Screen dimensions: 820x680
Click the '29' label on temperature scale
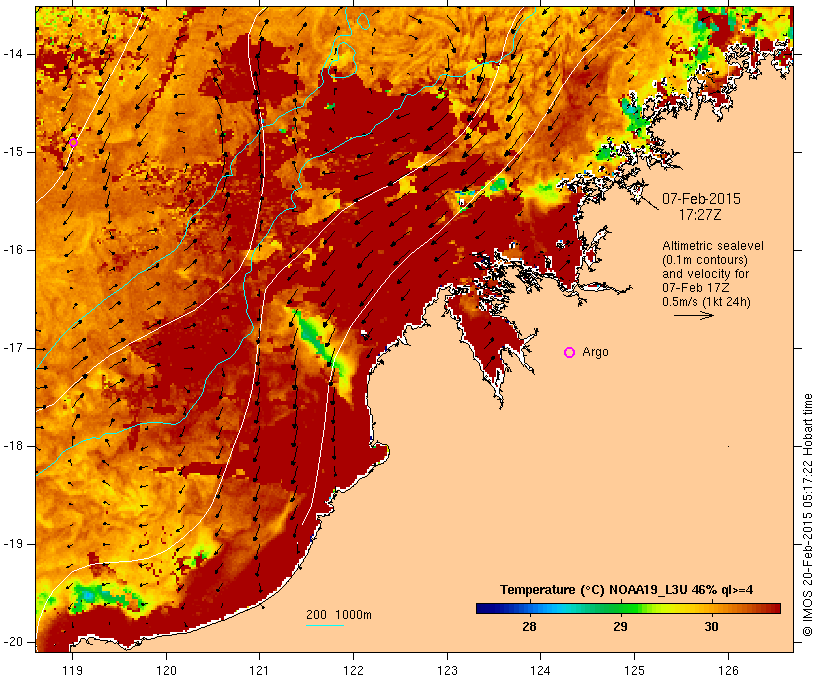(620, 627)
